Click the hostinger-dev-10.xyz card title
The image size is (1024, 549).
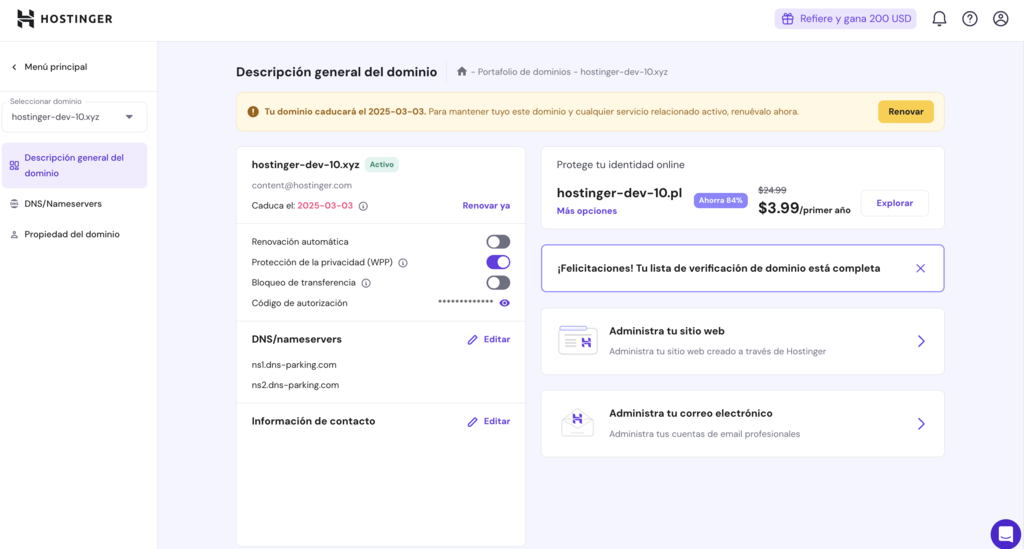pos(306,165)
